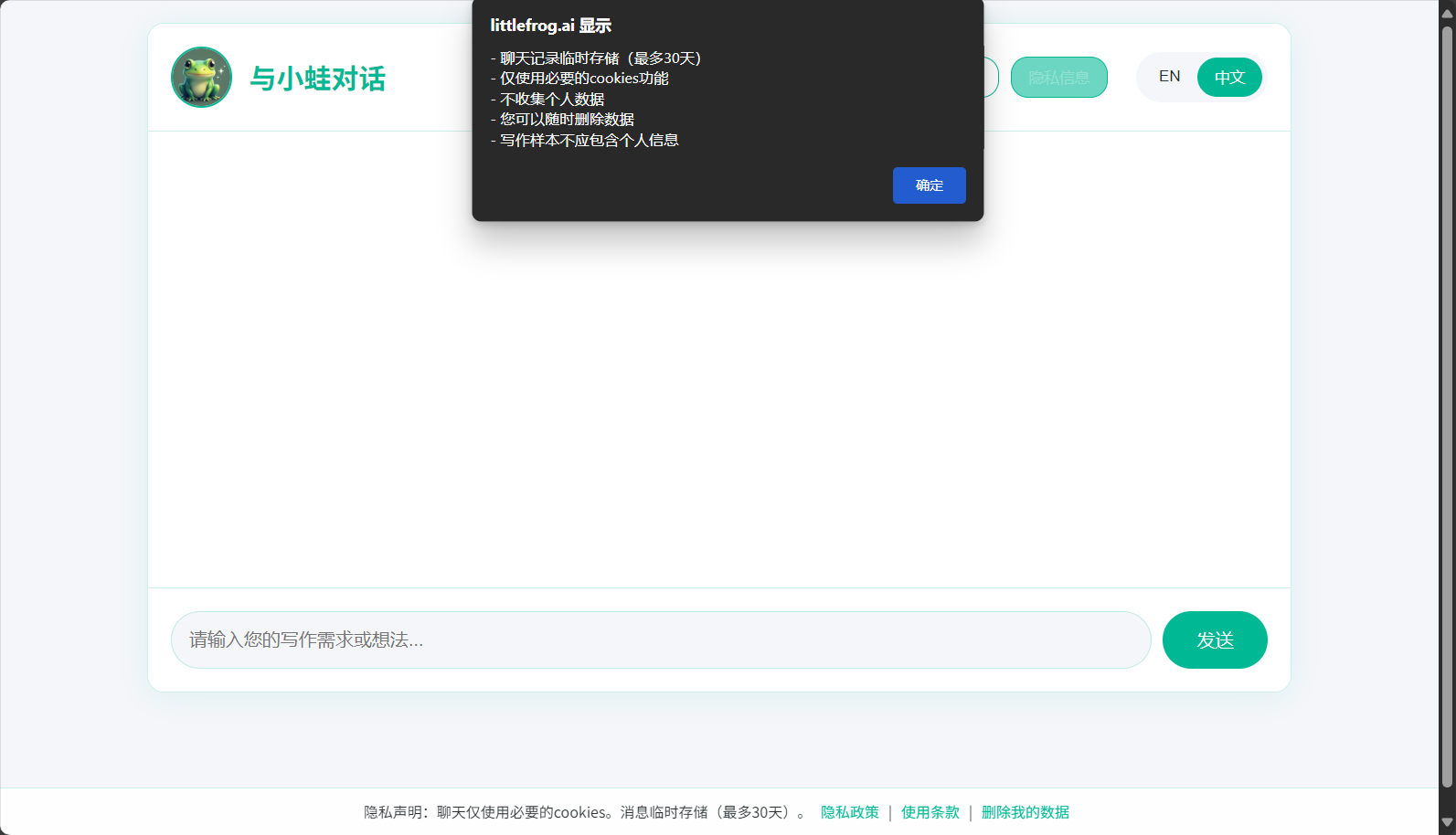Click the footer 隐私声明 notice text
Image resolution: width=1456 pixels, height=835 pixels.
click(x=584, y=812)
